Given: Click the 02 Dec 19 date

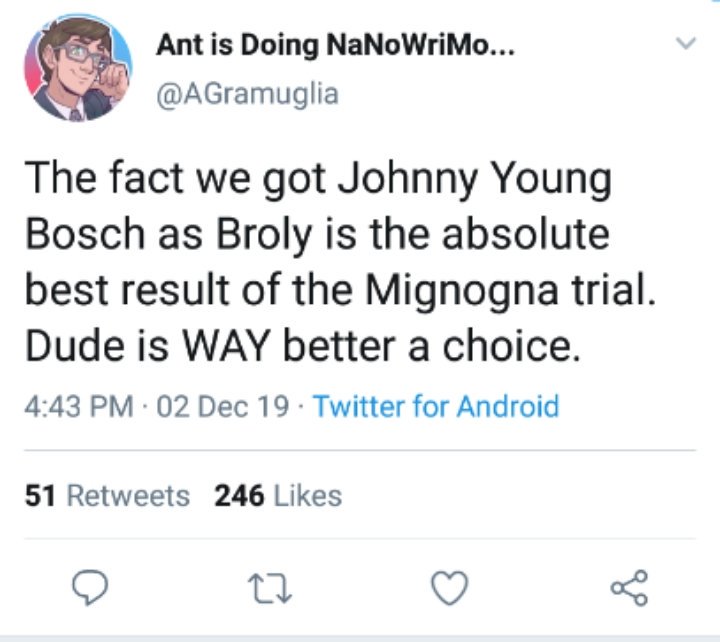Looking at the screenshot, I should coord(223,407).
